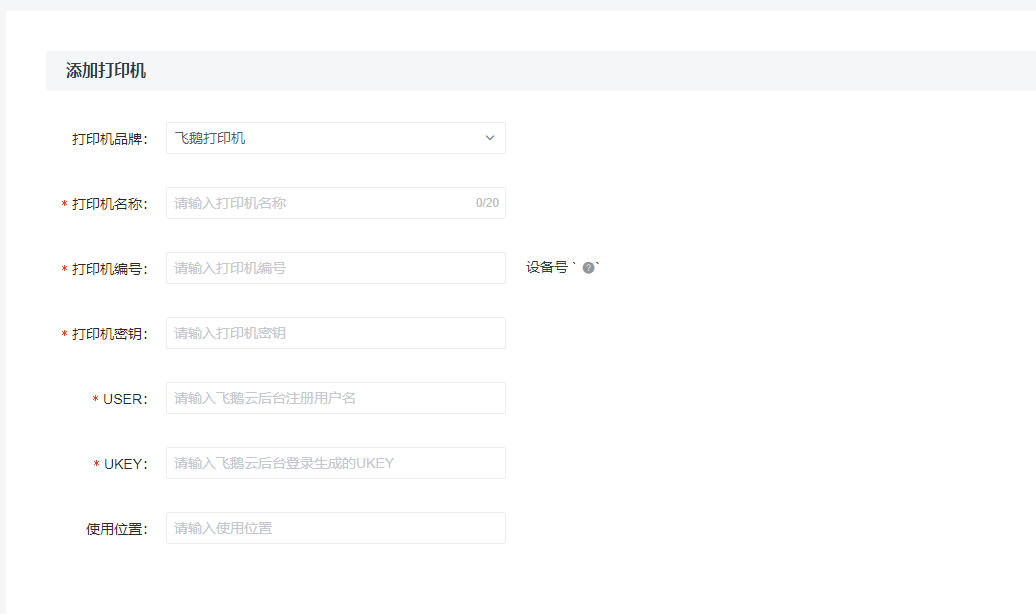The height and width of the screenshot is (614, 1036).
Task: Click the UKEY field label
Action: 125,464
